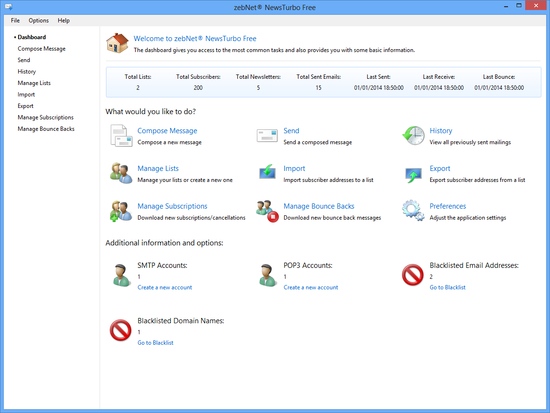Open the Compose Message dashboard link
This screenshot has width=550, height=413.
click(167, 131)
